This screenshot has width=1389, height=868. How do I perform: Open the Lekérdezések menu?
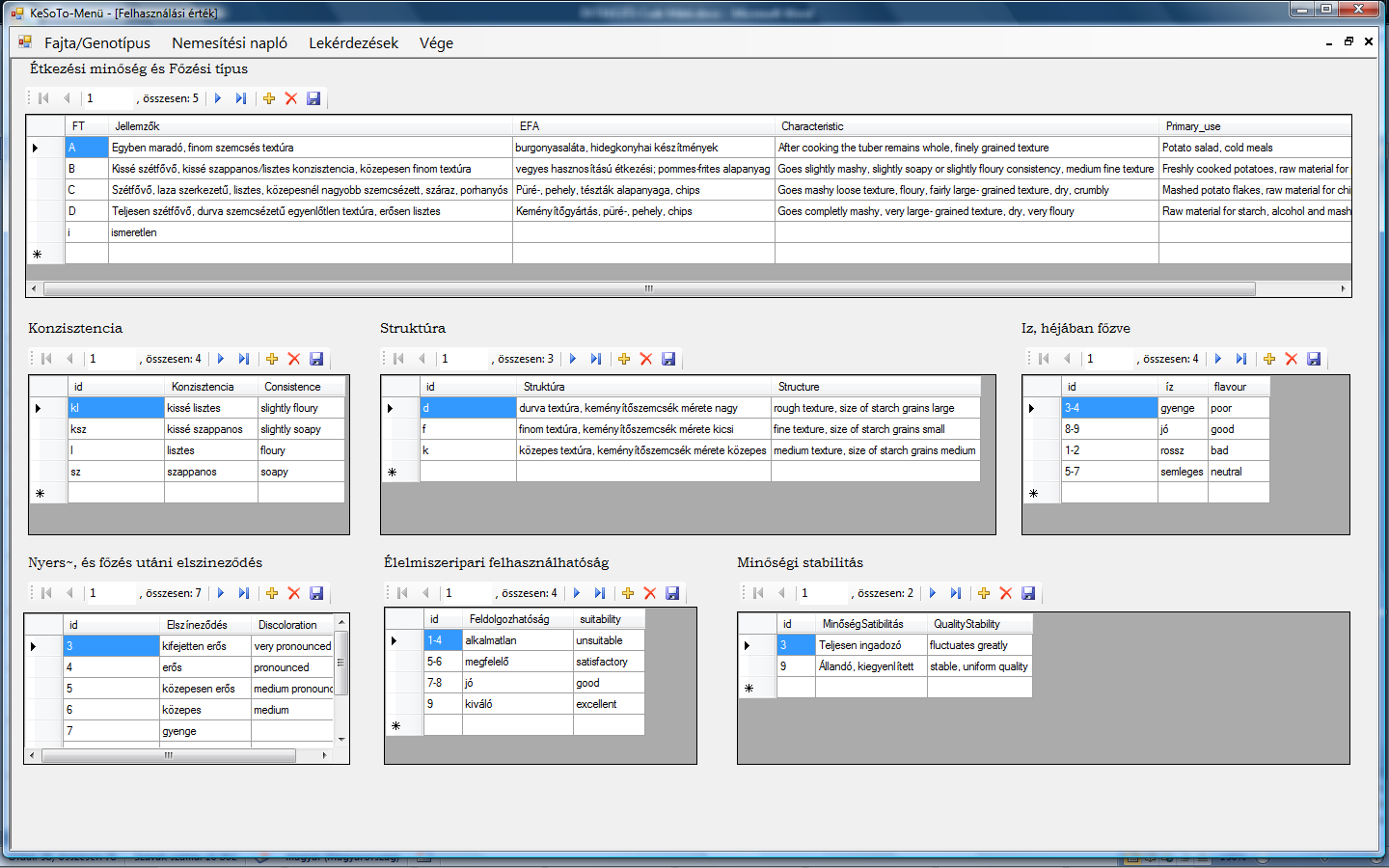354,43
